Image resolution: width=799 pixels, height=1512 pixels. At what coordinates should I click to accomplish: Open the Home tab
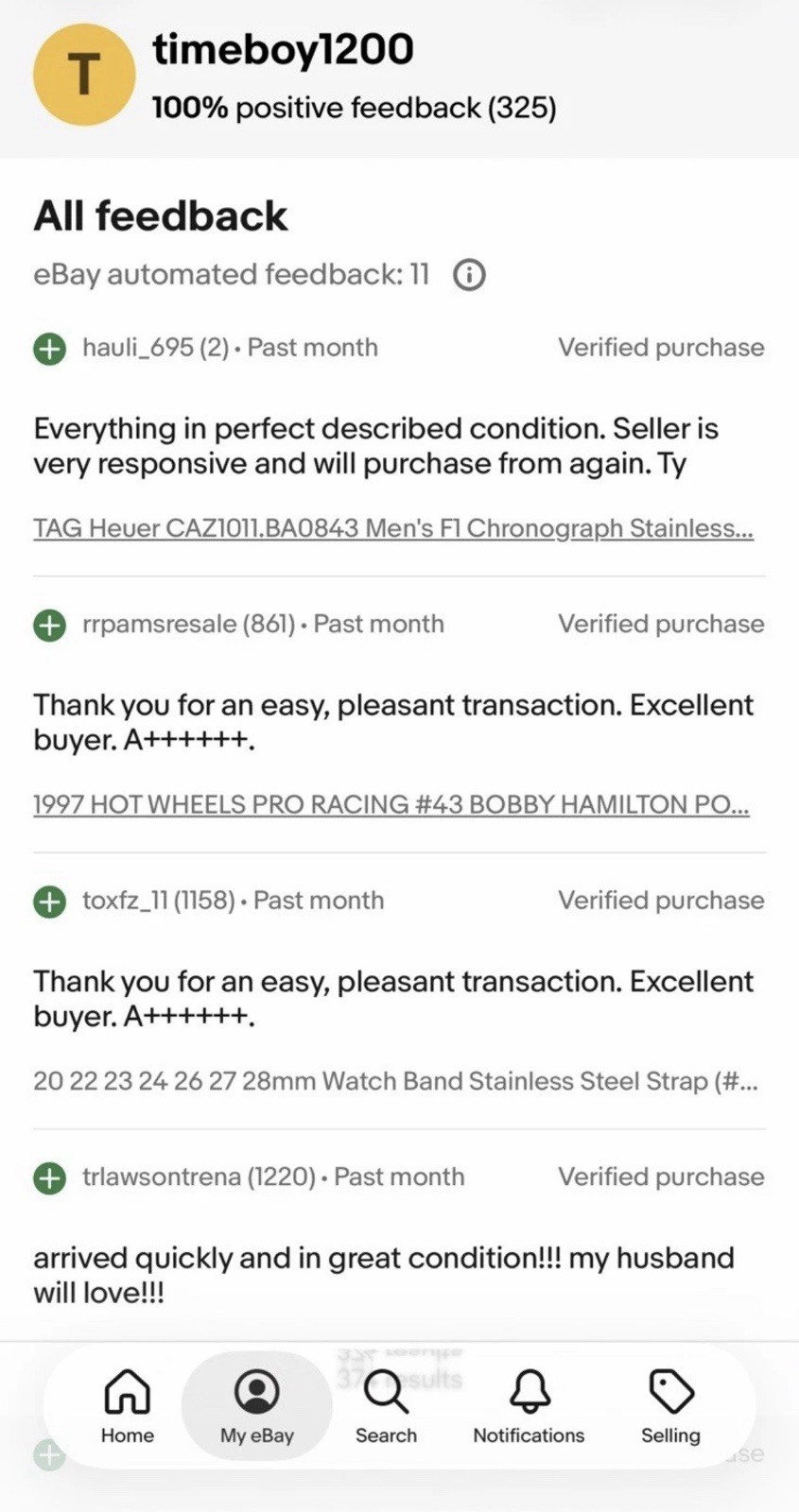[127, 1406]
